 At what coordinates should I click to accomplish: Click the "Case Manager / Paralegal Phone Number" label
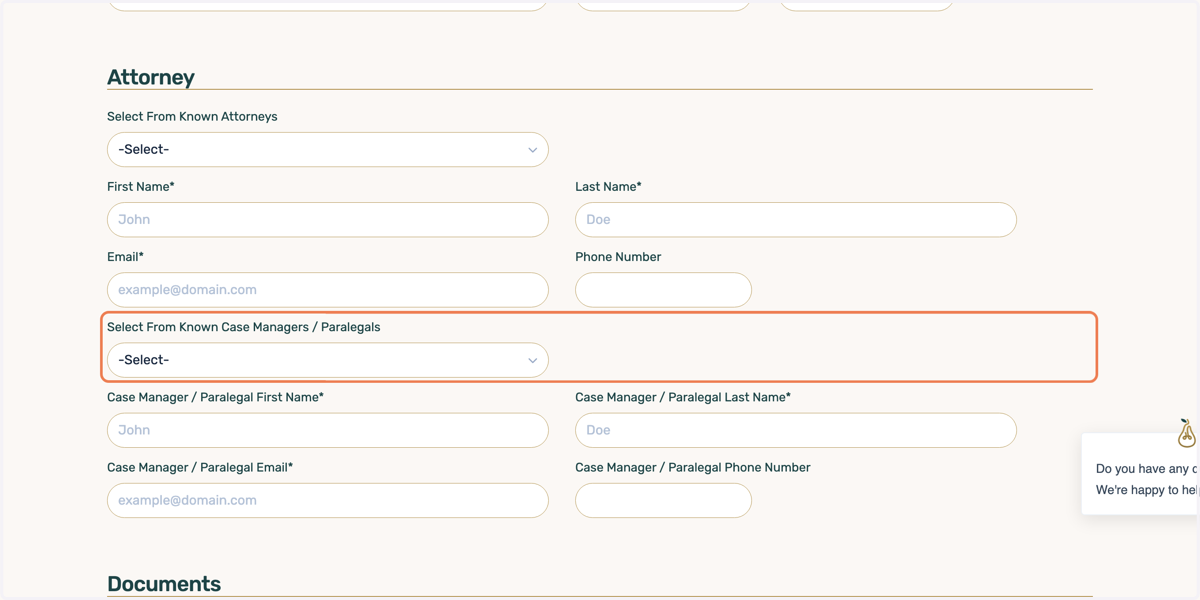[693, 467]
